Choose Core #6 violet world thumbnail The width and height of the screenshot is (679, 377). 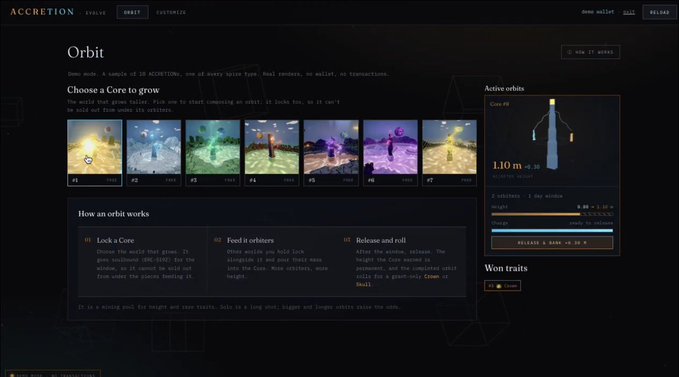390,153
